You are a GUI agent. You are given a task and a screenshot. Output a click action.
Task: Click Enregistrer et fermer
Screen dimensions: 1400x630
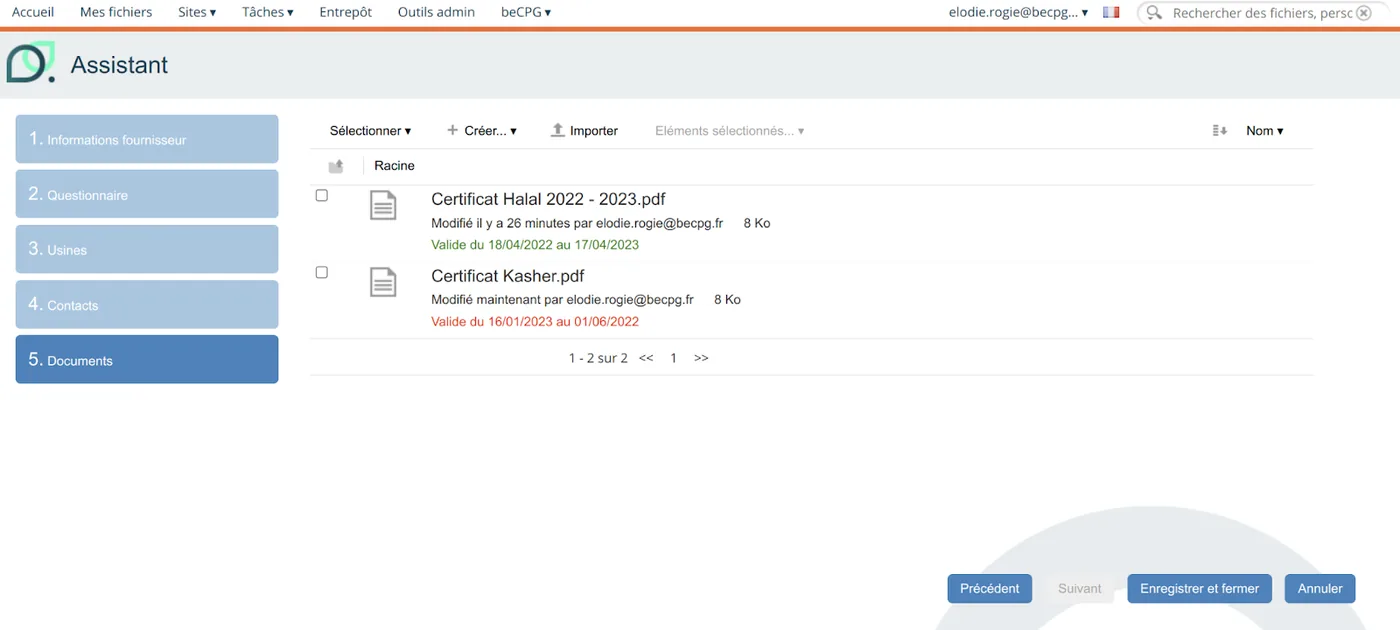[x=1199, y=589]
